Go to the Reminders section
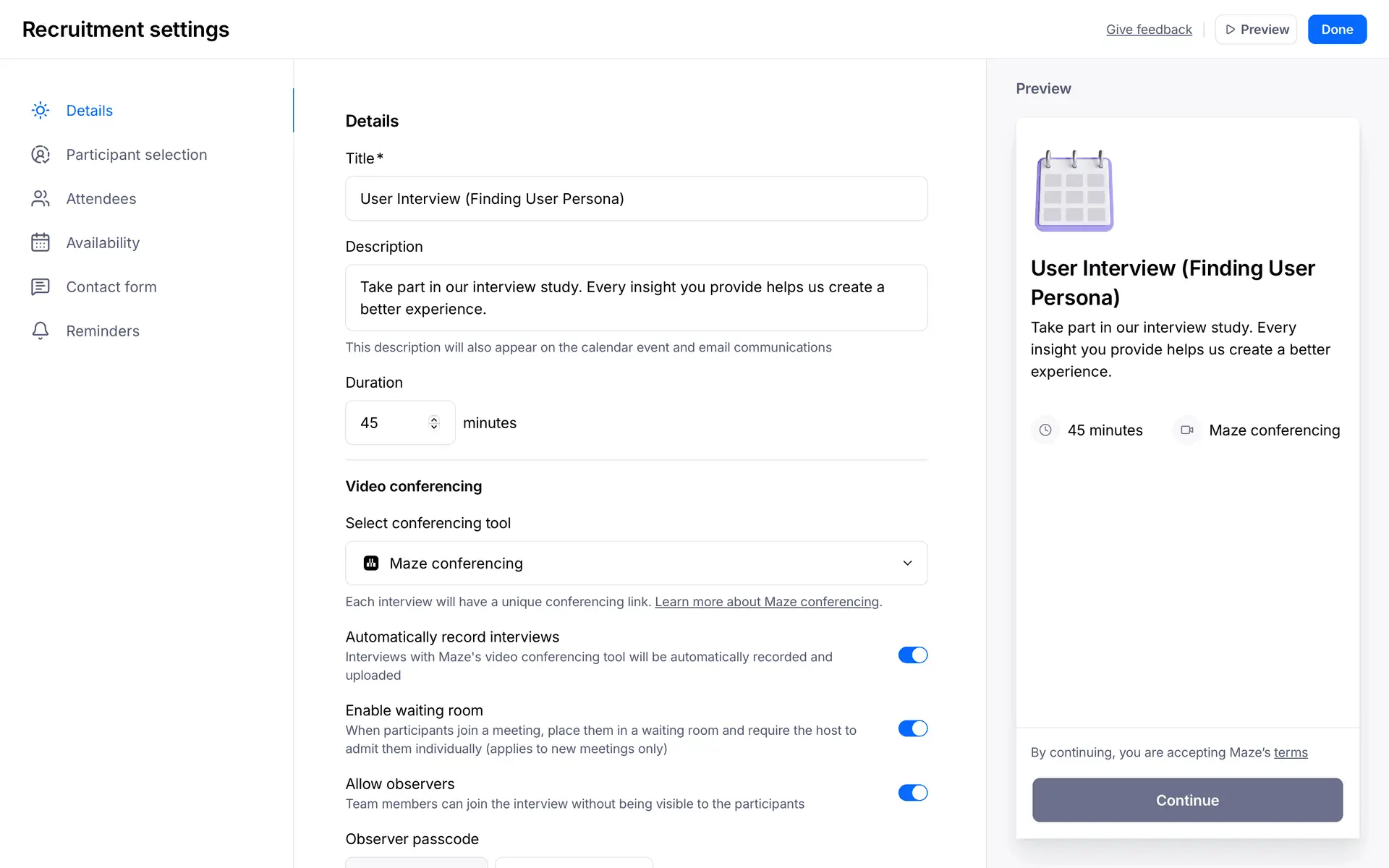Viewport: 1389px width, 868px height. click(x=103, y=331)
